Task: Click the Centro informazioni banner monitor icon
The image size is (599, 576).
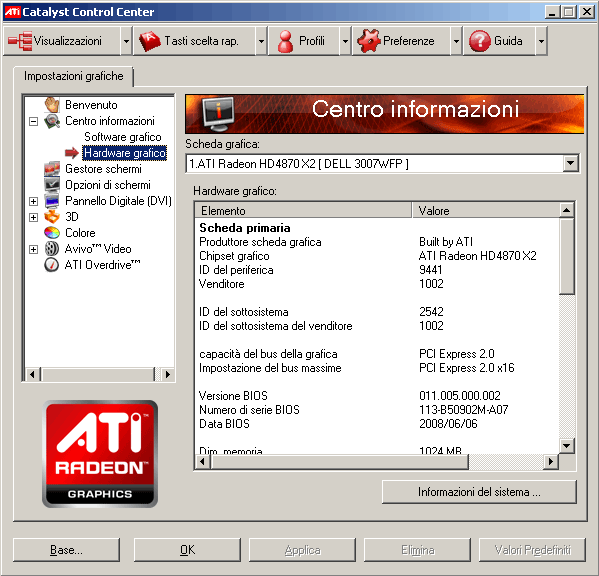Action: point(218,114)
